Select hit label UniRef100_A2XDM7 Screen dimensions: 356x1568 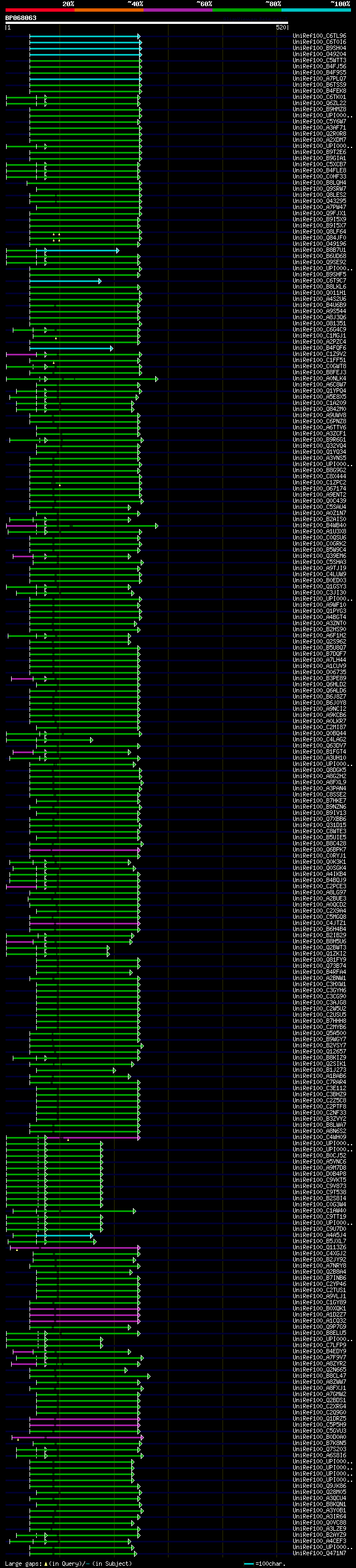(x=319, y=140)
